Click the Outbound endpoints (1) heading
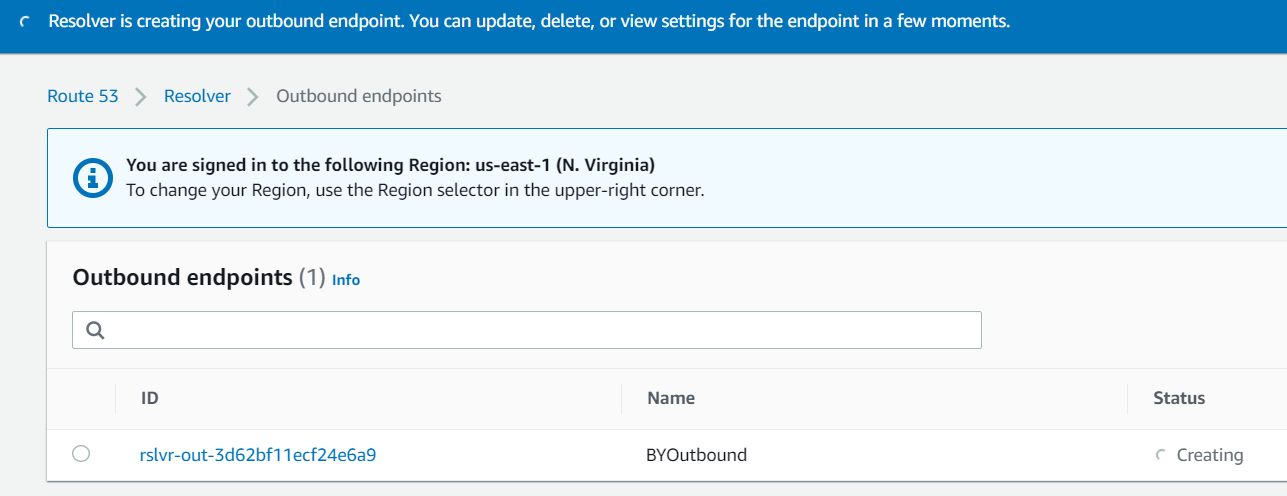Image resolution: width=1287 pixels, height=496 pixels. [199, 277]
